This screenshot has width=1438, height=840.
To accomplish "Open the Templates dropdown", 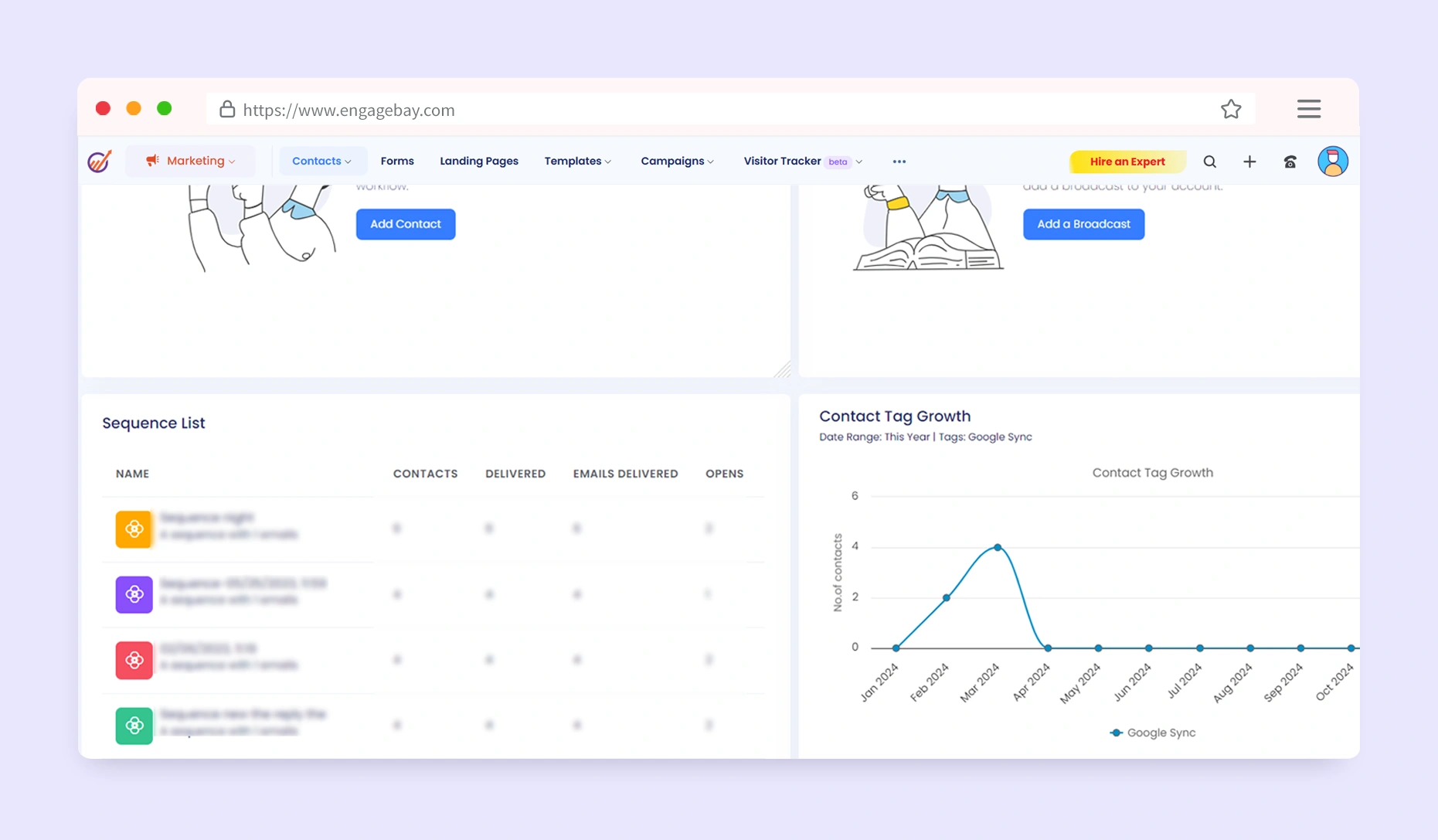I will (577, 161).
